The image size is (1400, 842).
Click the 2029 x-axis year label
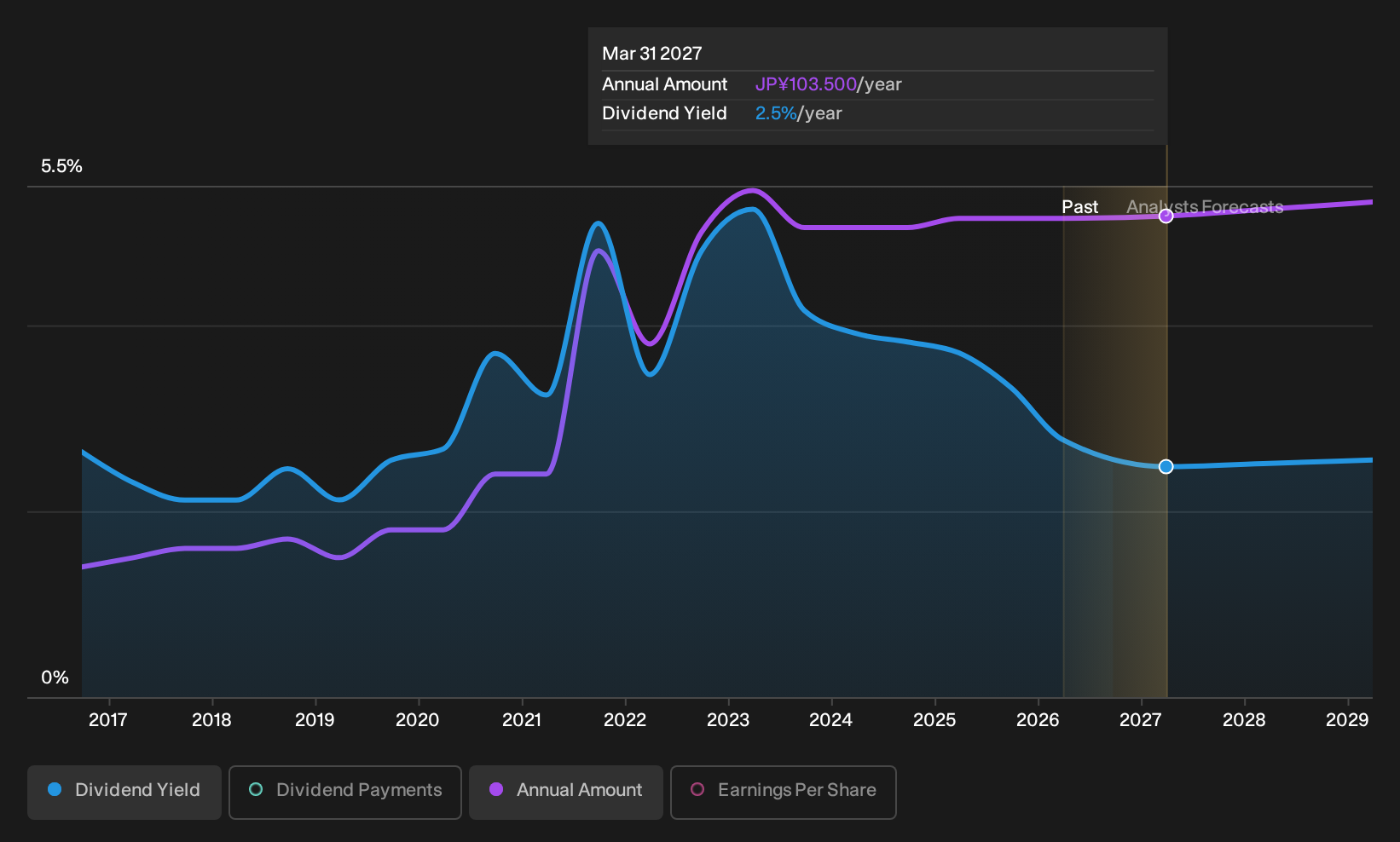[x=1347, y=720]
